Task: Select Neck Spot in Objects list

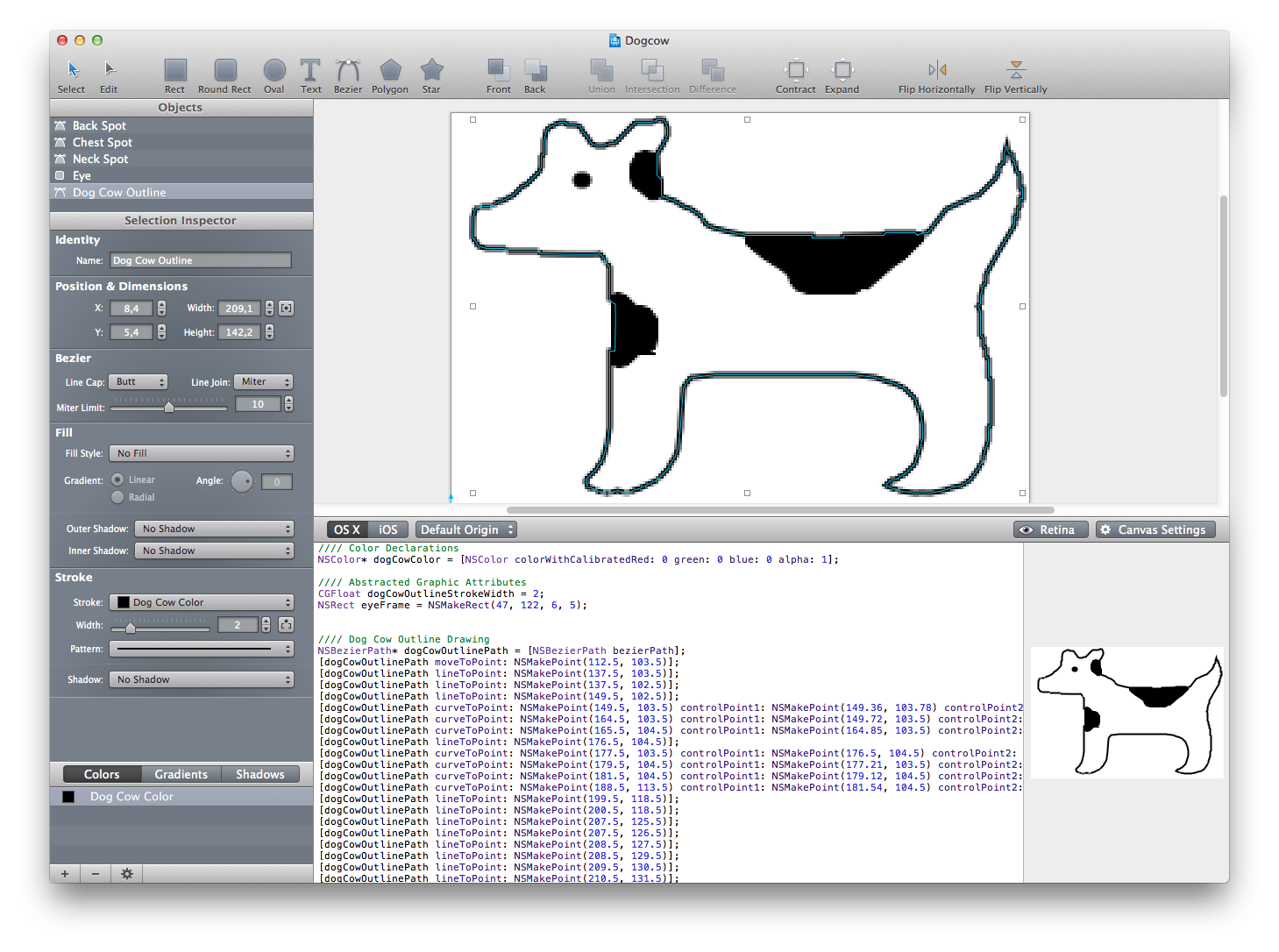Action: click(x=181, y=159)
